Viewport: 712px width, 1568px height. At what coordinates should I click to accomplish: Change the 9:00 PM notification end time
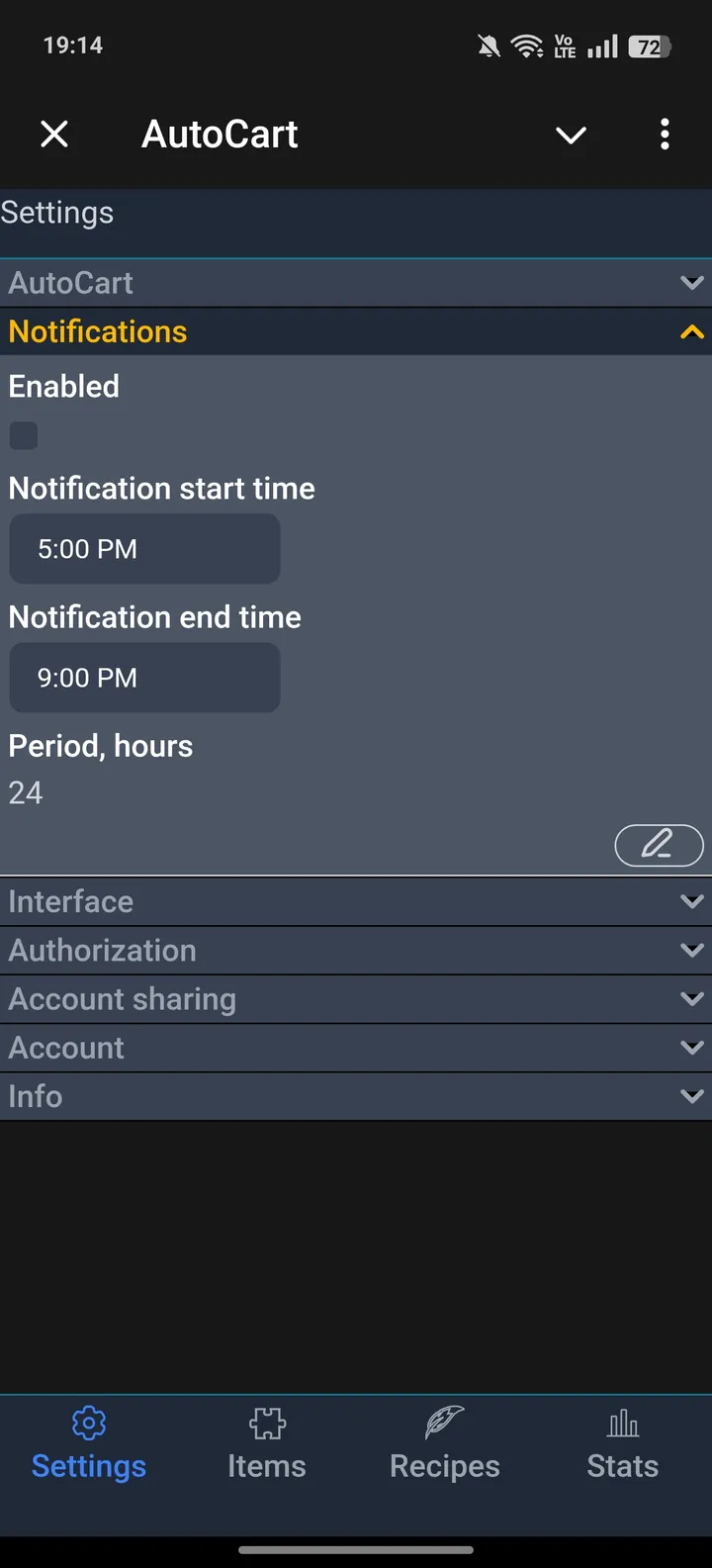click(144, 678)
